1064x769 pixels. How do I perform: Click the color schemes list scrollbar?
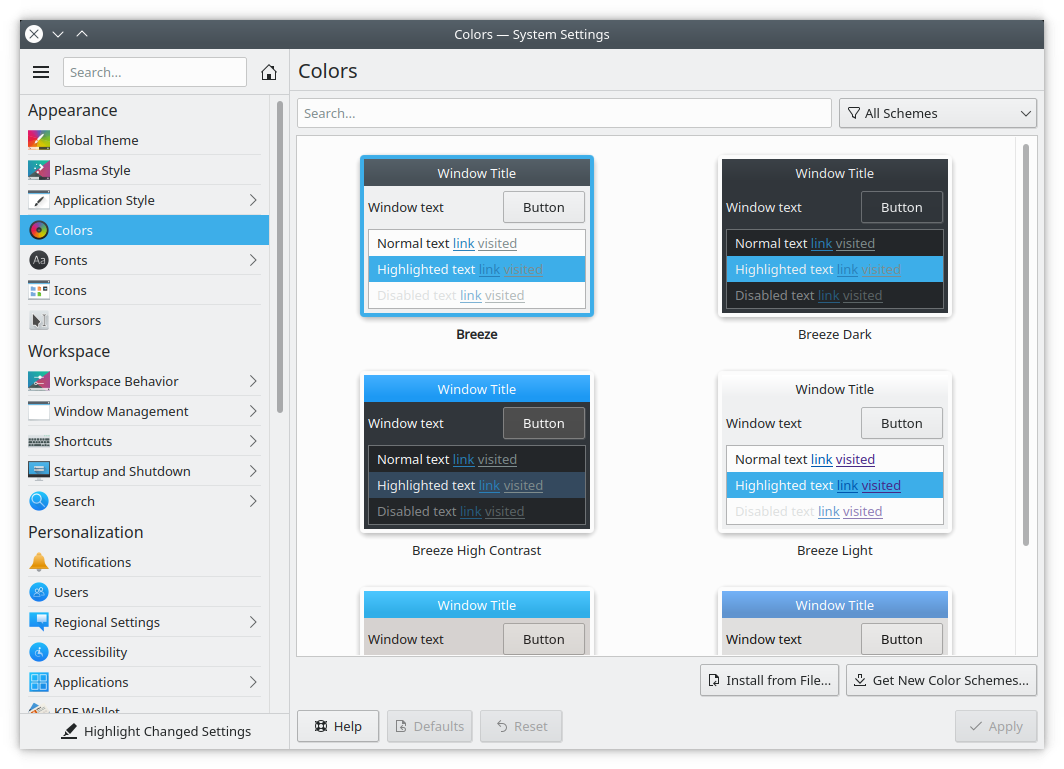[1025, 344]
